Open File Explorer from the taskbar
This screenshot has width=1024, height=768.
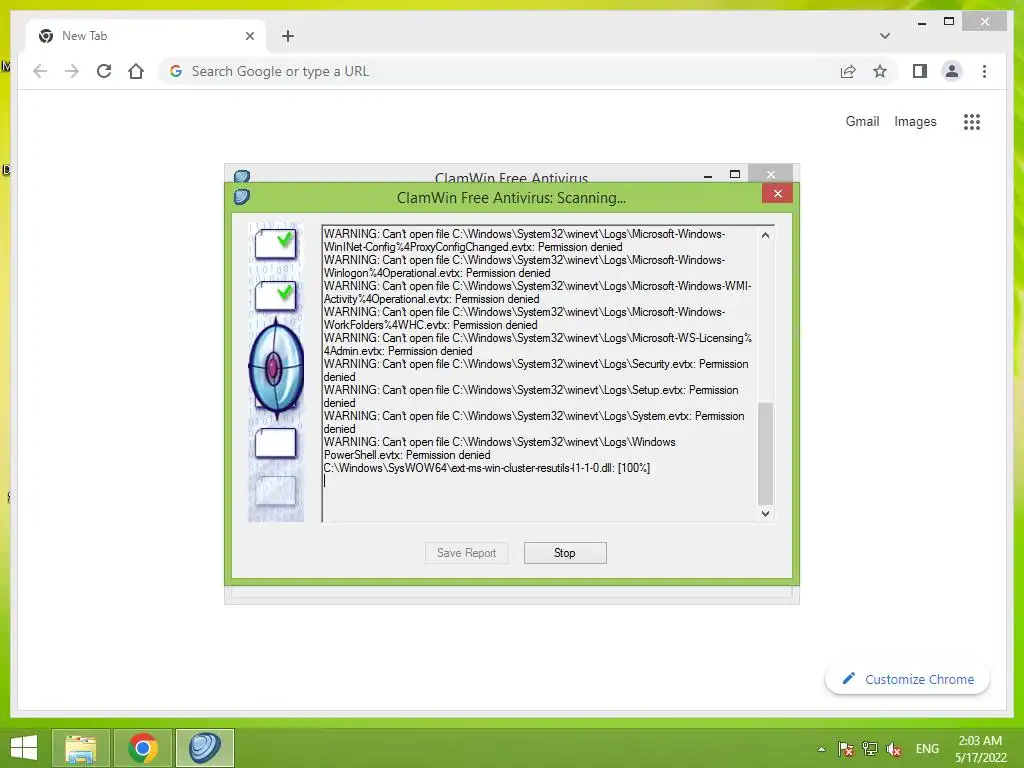click(80, 748)
